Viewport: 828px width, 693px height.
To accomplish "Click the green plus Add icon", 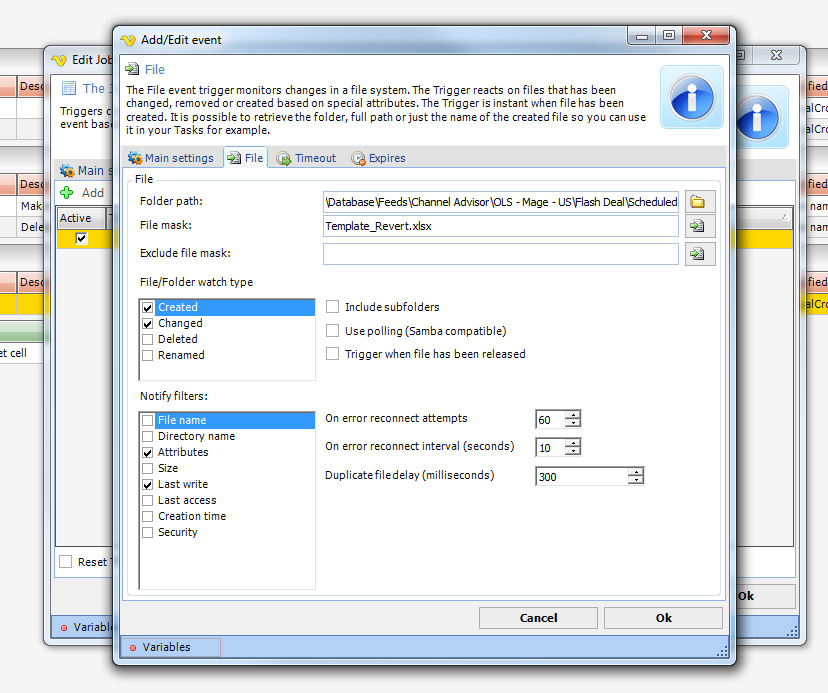I will (x=67, y=192).
